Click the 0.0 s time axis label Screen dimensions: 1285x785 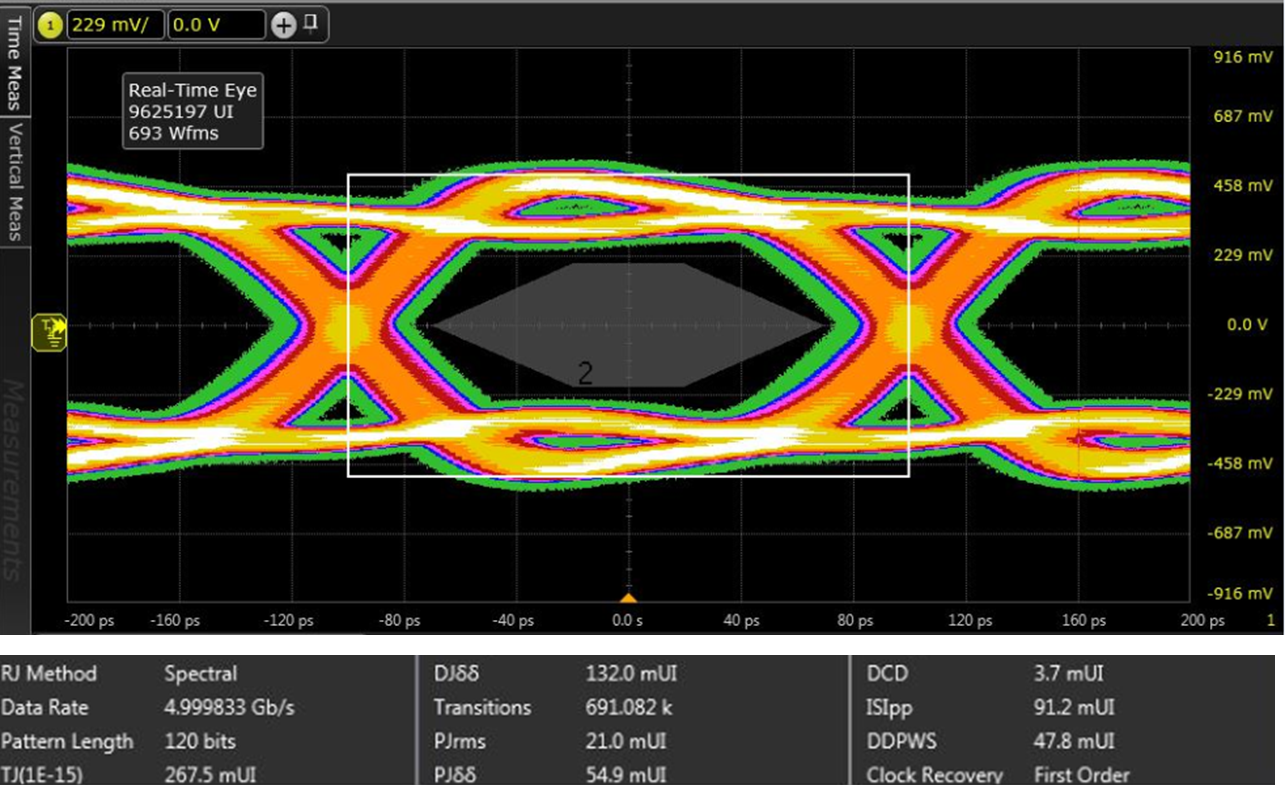click(x=627, y=620)
